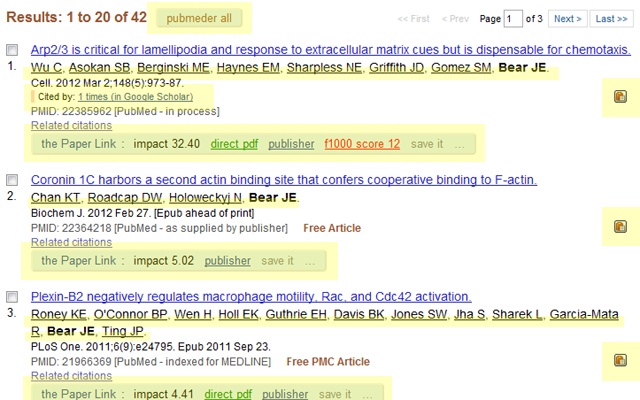Click the copy icon beside the first result
Image resolution: width=640 pixels, height=400 pixels.
pyautogui.click(x=620, y=97)
